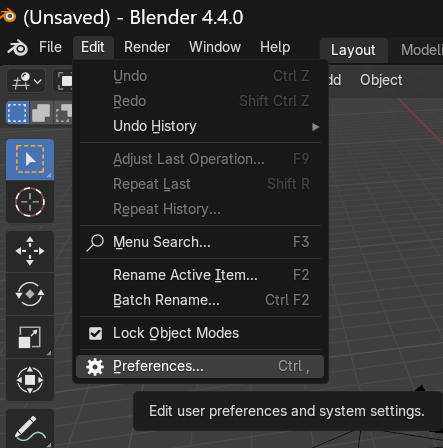The width and height of the screenshot is (443, 448).
Task: Choose Batch Rename menu entry
Action: (x=200, y=300)
